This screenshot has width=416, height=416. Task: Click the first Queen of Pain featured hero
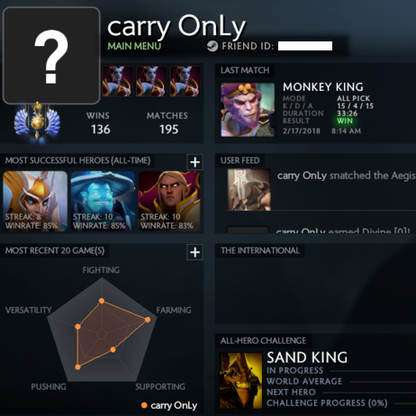[117, 81]
